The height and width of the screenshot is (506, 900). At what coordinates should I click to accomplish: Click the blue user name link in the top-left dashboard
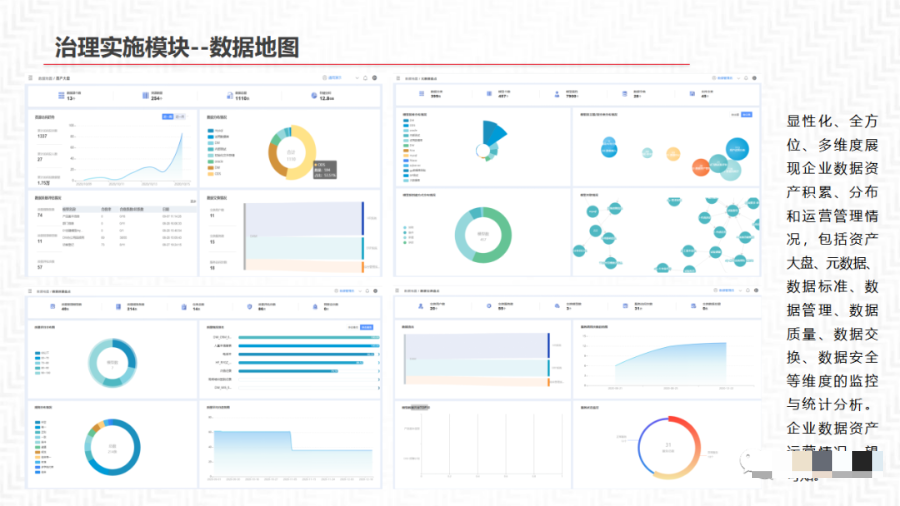(333, 78)
